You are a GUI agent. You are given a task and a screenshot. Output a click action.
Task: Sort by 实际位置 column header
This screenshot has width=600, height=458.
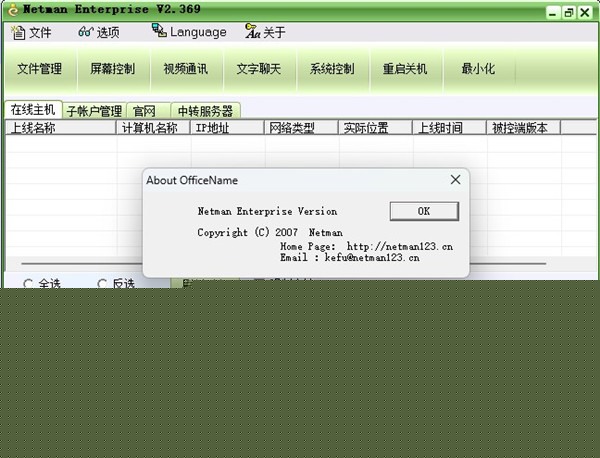(375, 128)
